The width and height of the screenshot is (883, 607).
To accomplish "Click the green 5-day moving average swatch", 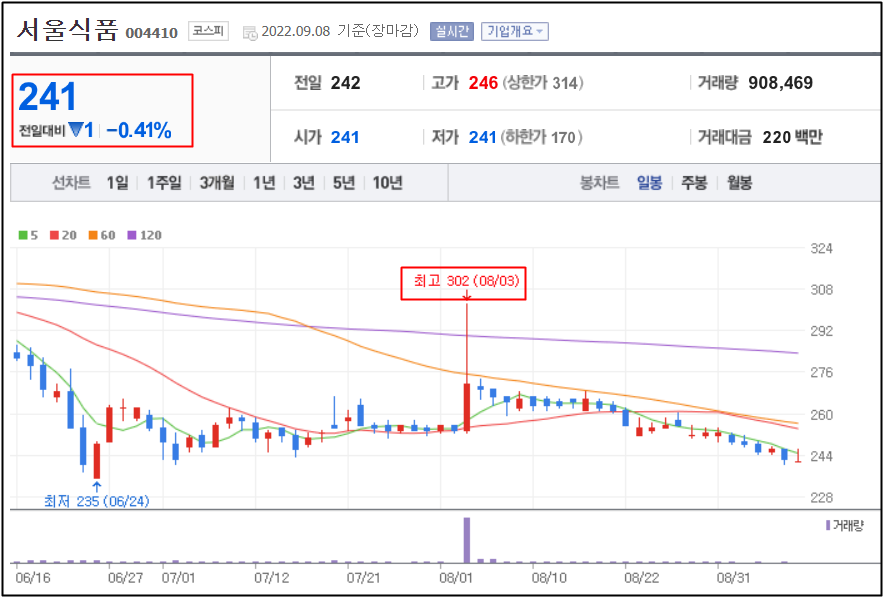I will point(23,235).
